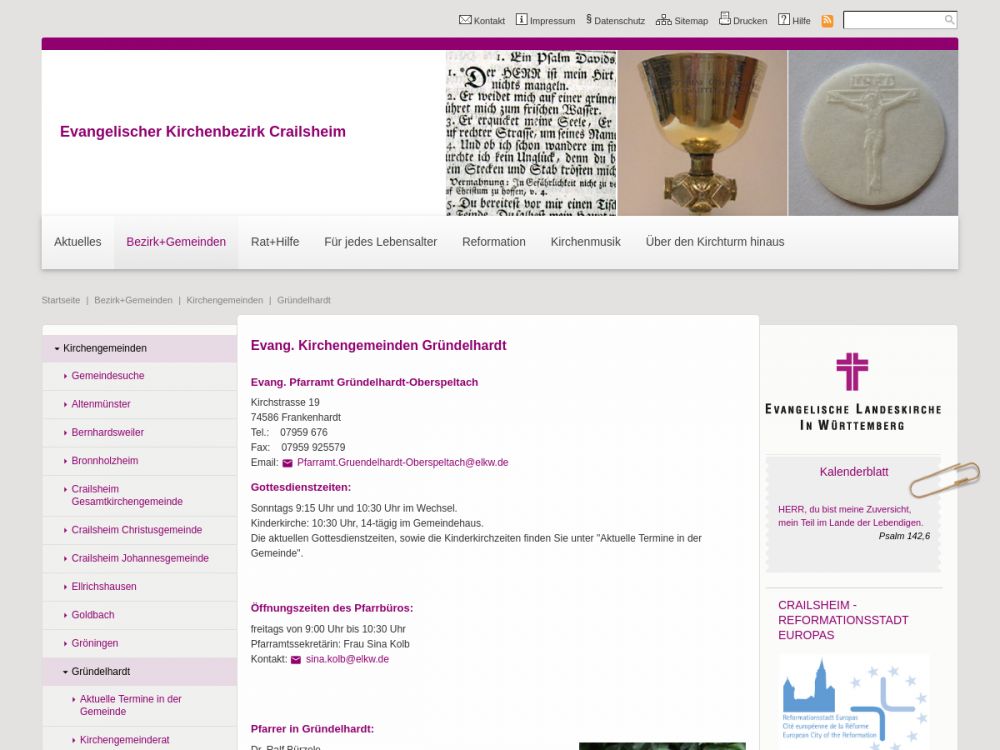Open the Goldbach parish sidebar item
Image resolution: width=1000 pixels, height=750 pixels.
(93, 615)
